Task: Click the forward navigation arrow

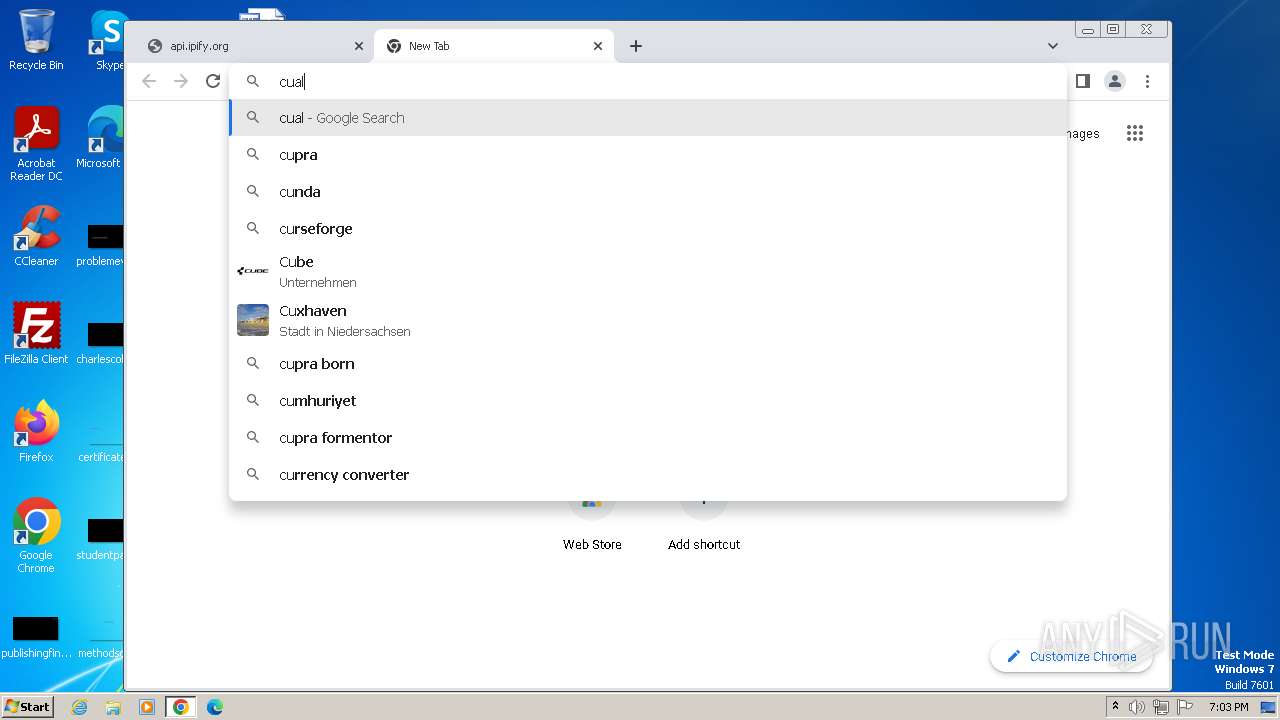Action: tap(181, 81)
